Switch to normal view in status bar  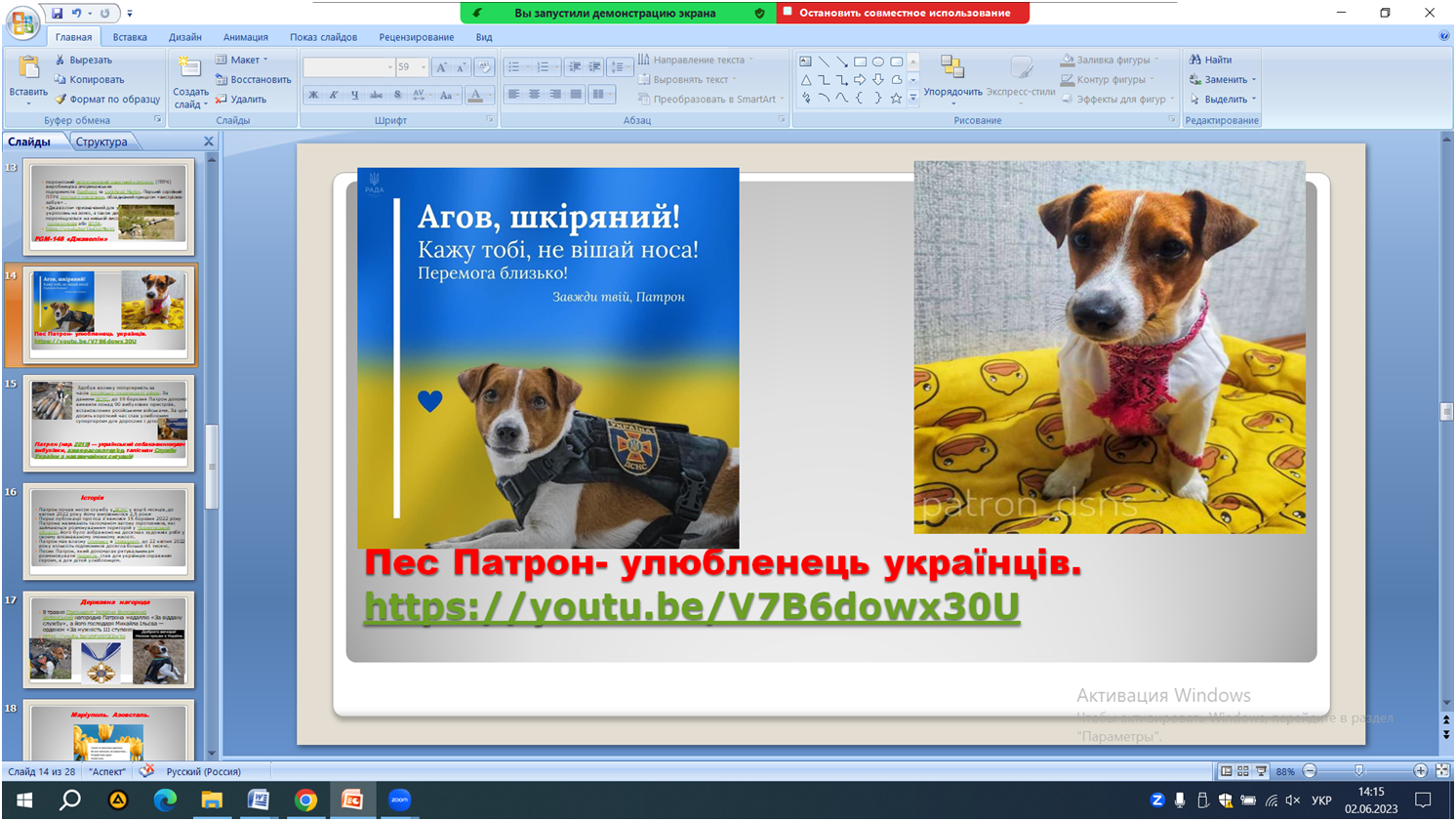(x=1227, y=771)
